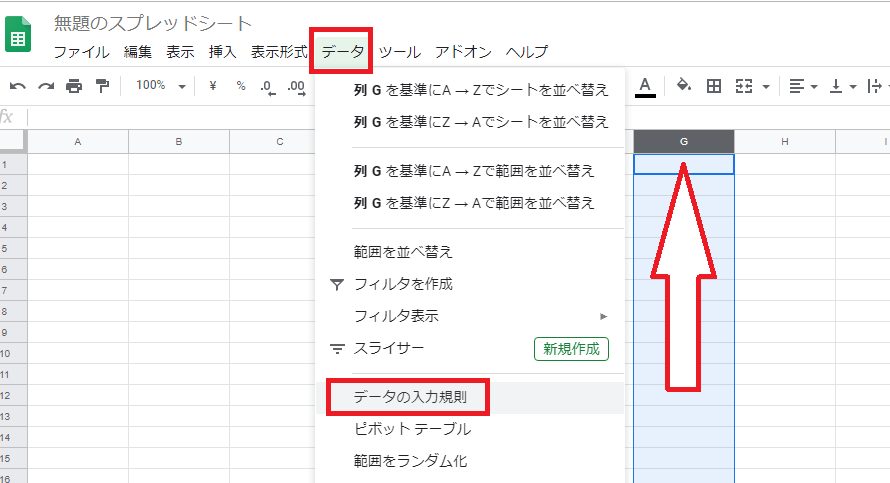Open the アドオン menu
Viewport: 890px width, 483px height.
coord(463,52)
